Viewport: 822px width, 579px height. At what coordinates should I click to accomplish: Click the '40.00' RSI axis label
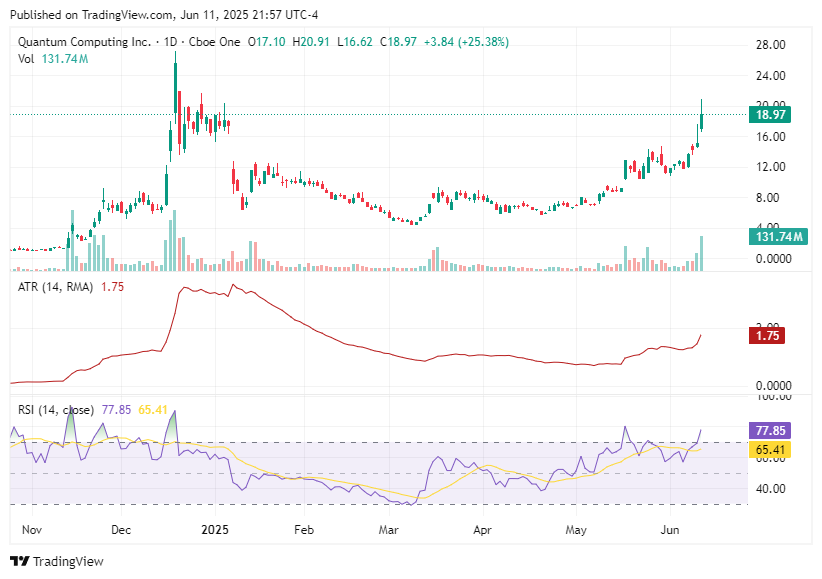tap(770, 489)
